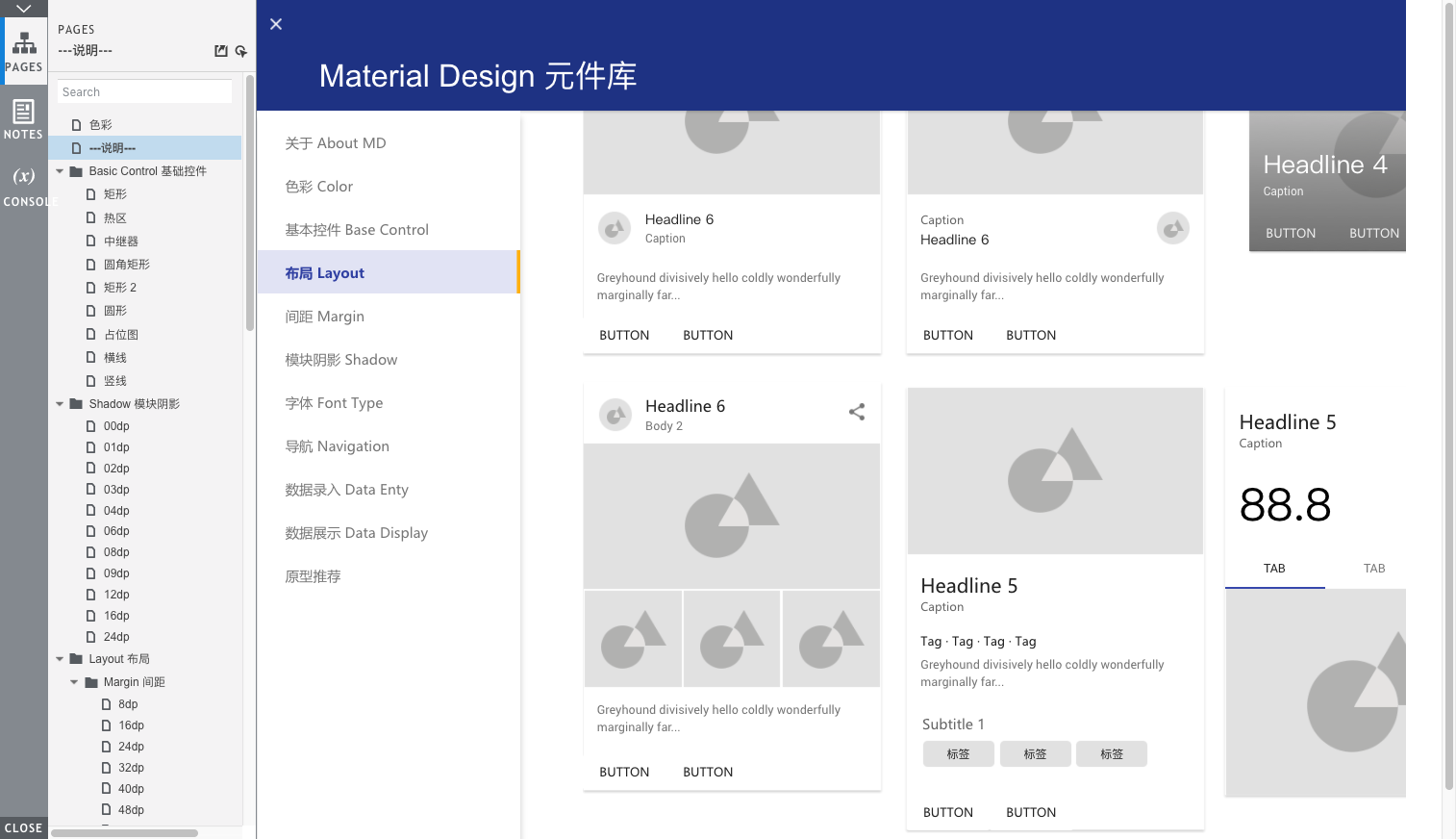
Task: Click the page icon beside 24dp under Shadow
Action: (91, 637)
